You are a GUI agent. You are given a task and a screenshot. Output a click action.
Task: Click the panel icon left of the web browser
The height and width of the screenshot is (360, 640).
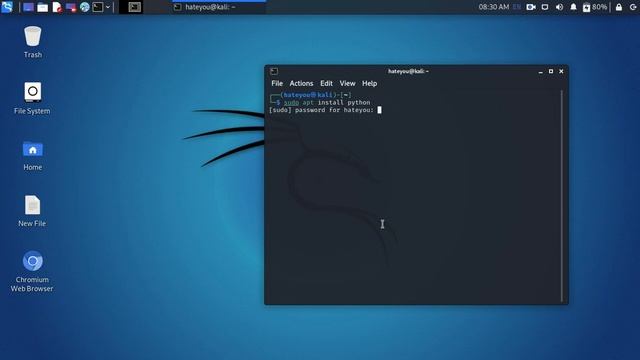click(x=71, y=7)
